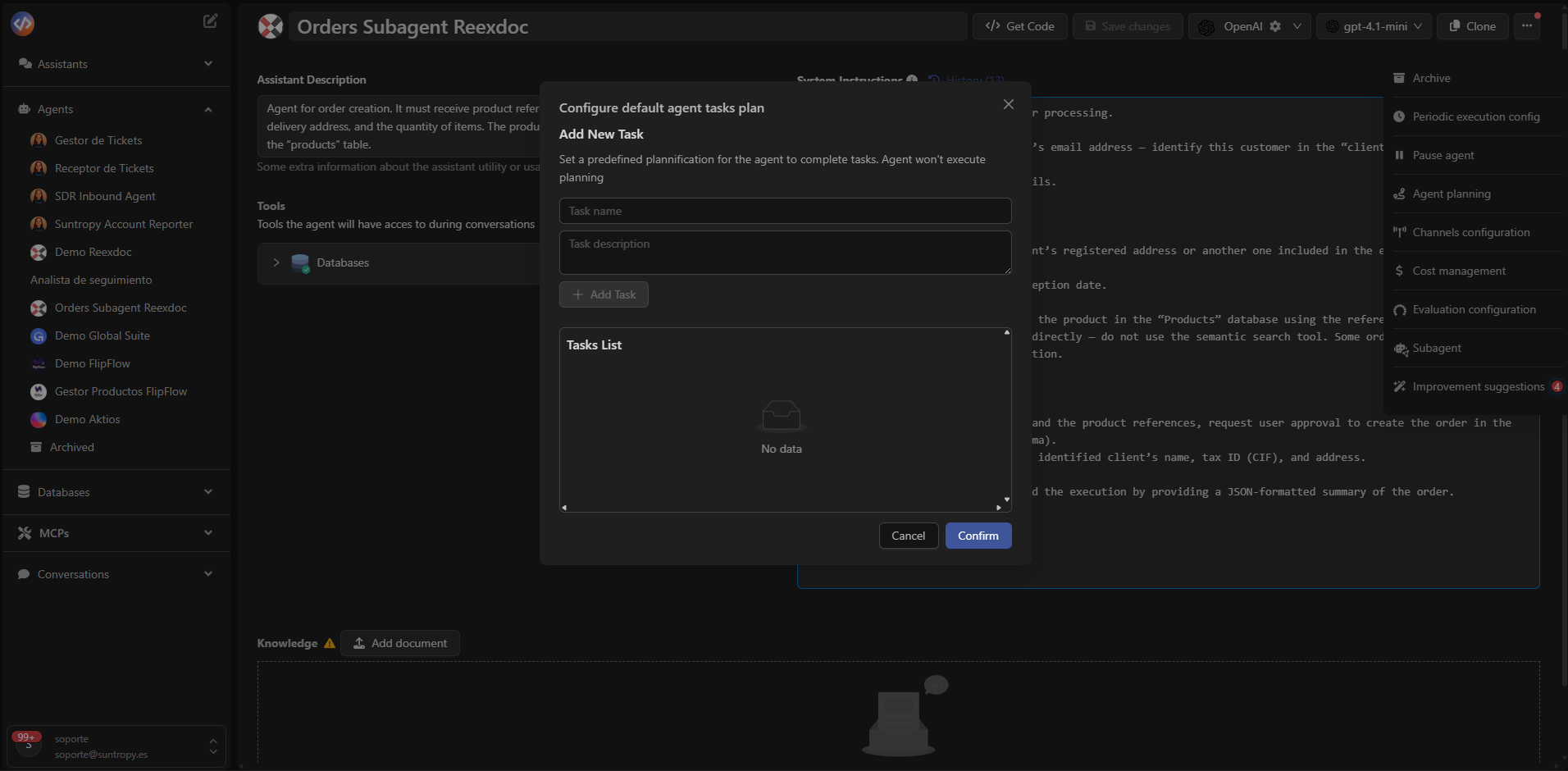Click the Demo Global Suite G icon
The image size is (1568, 771).
(39, 335)
